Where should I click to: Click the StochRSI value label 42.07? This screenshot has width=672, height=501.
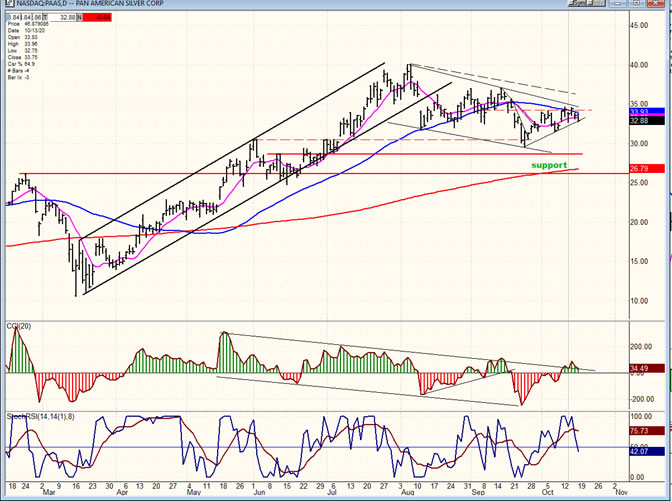647,451
